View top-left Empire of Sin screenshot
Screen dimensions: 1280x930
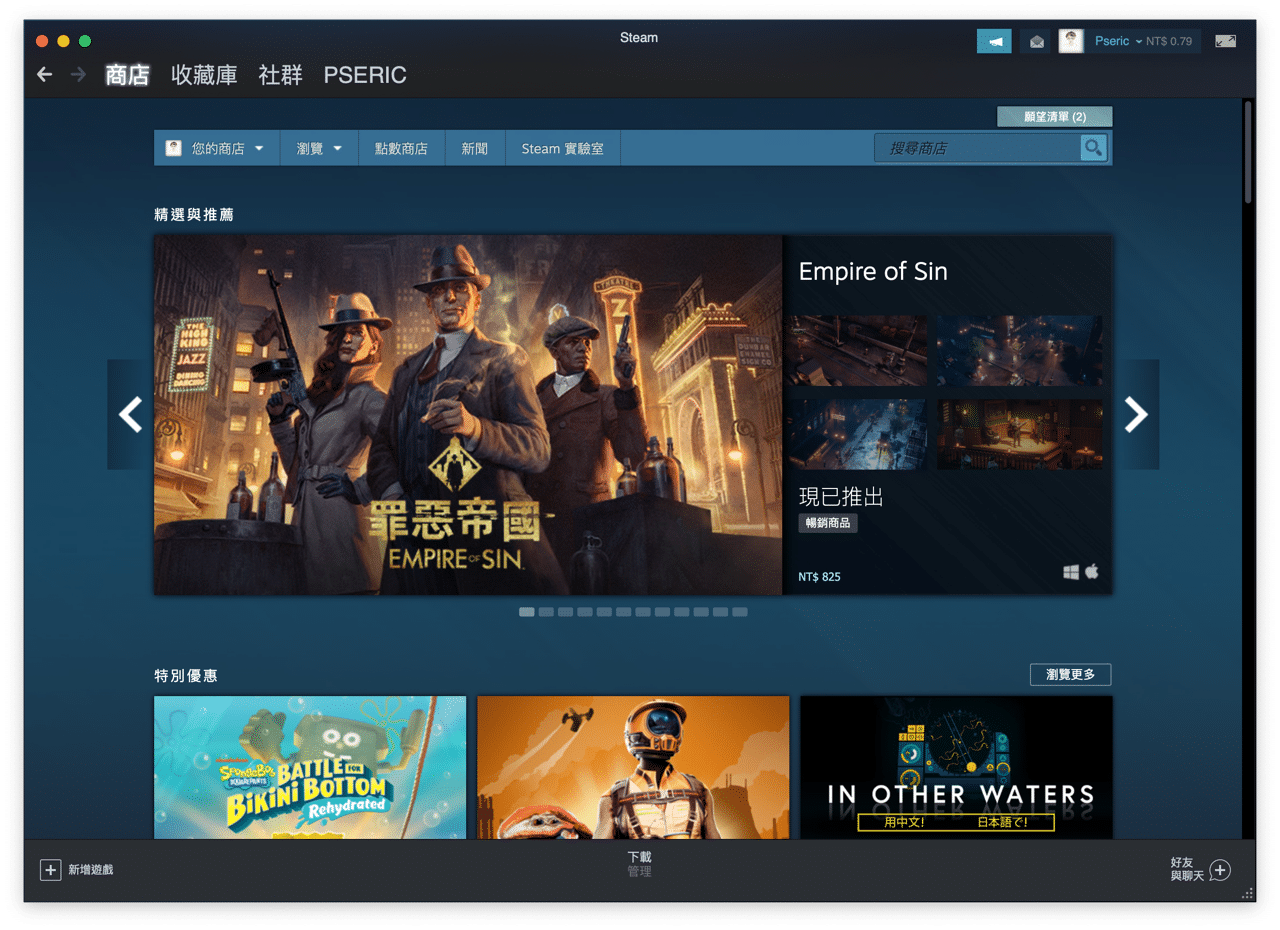(856, 351)
